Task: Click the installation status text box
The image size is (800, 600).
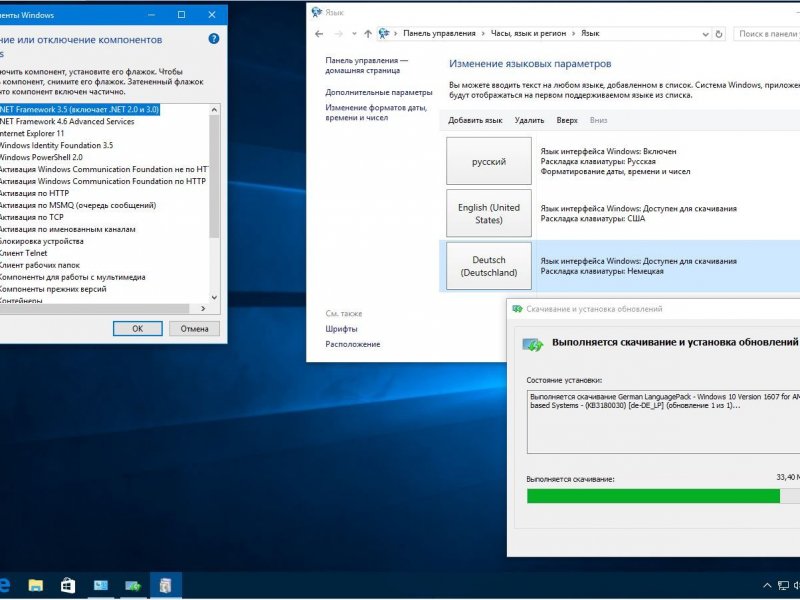Action: [663, 422]
